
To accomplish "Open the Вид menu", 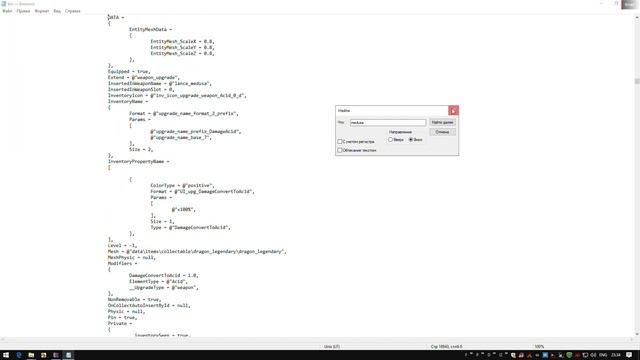I will coord(57,11).
